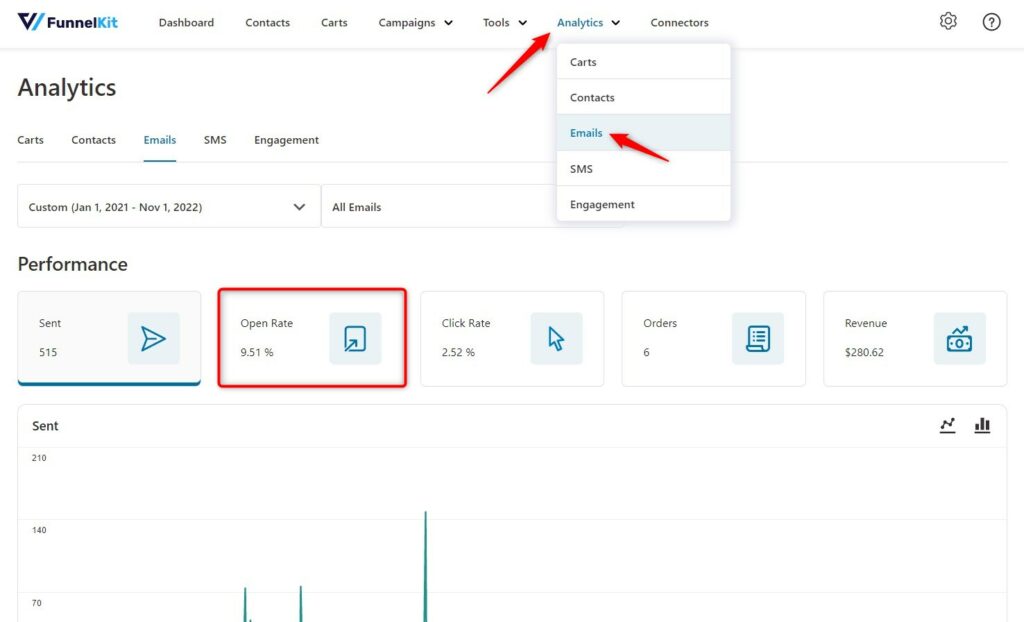Open Connectors in top navigation
The height and width of the screenshot is (622, 1024).
click(679, 22)
